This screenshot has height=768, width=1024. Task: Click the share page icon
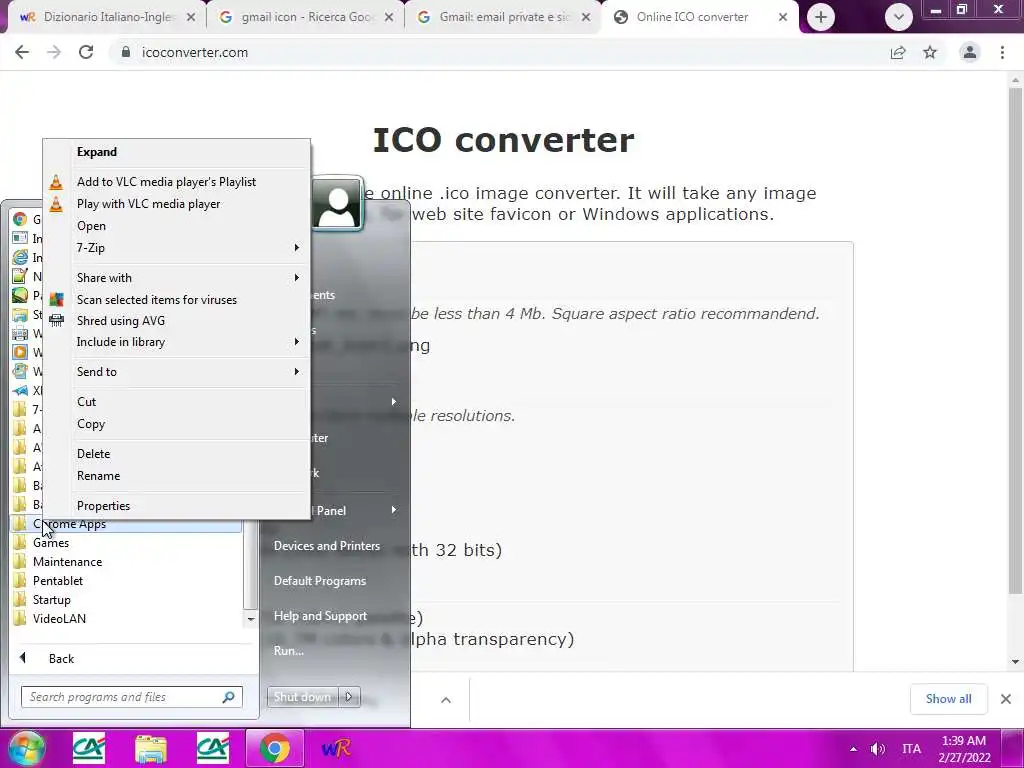coord(898,52)
